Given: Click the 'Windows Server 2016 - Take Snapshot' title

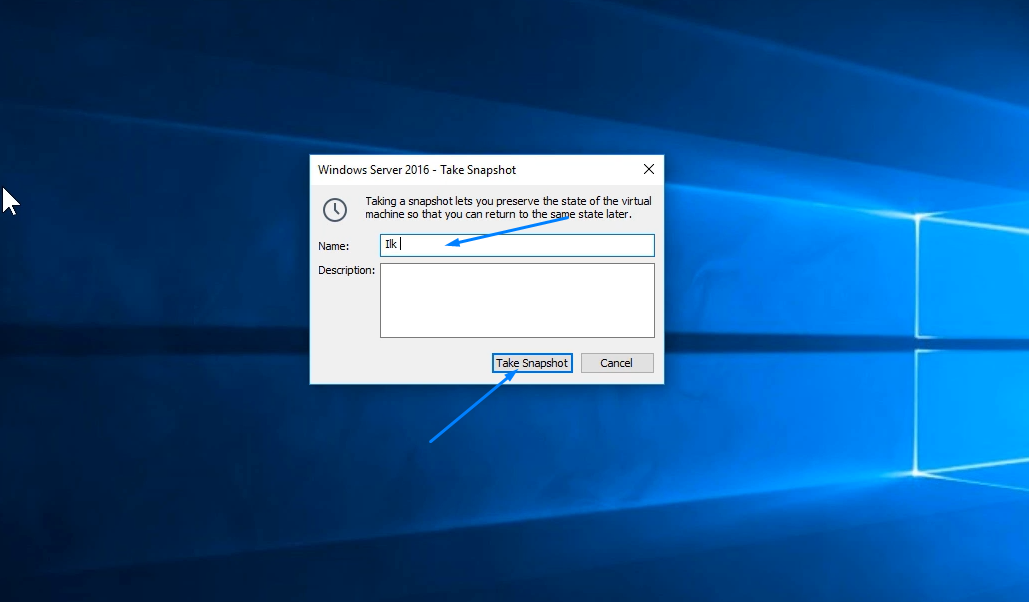Looking at the screenshot, I should (x=417, y=170).
